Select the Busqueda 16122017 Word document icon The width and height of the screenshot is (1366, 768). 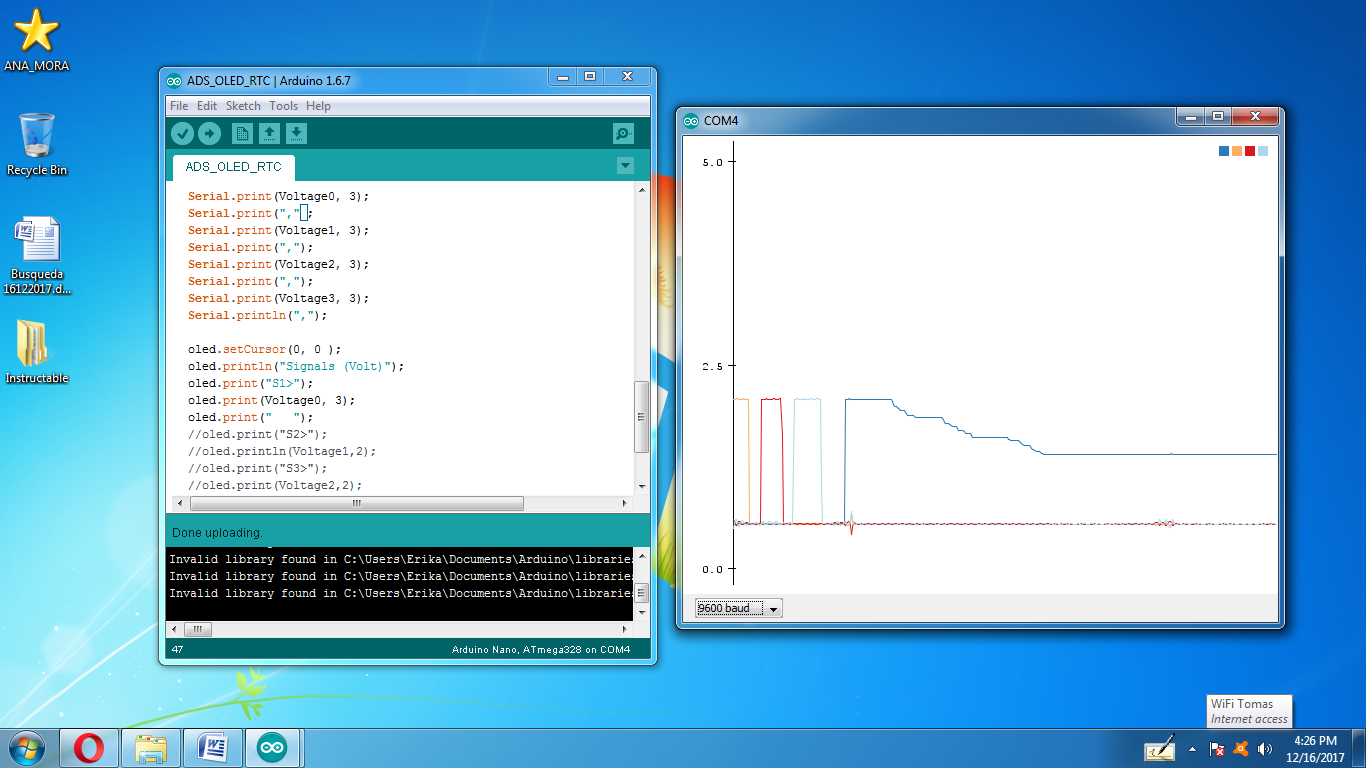click(x=37, y=255)
